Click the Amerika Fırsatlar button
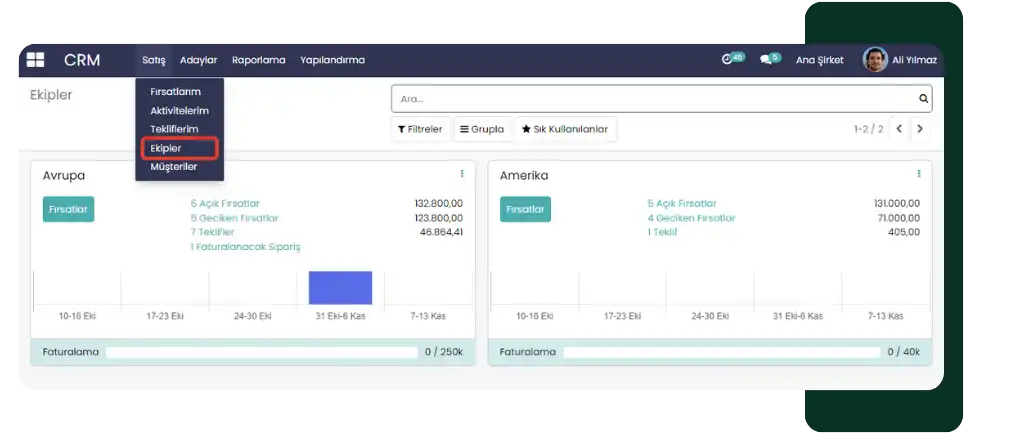Image resolution: width=1024 pixels, height=435 pixels. [526, 210]
